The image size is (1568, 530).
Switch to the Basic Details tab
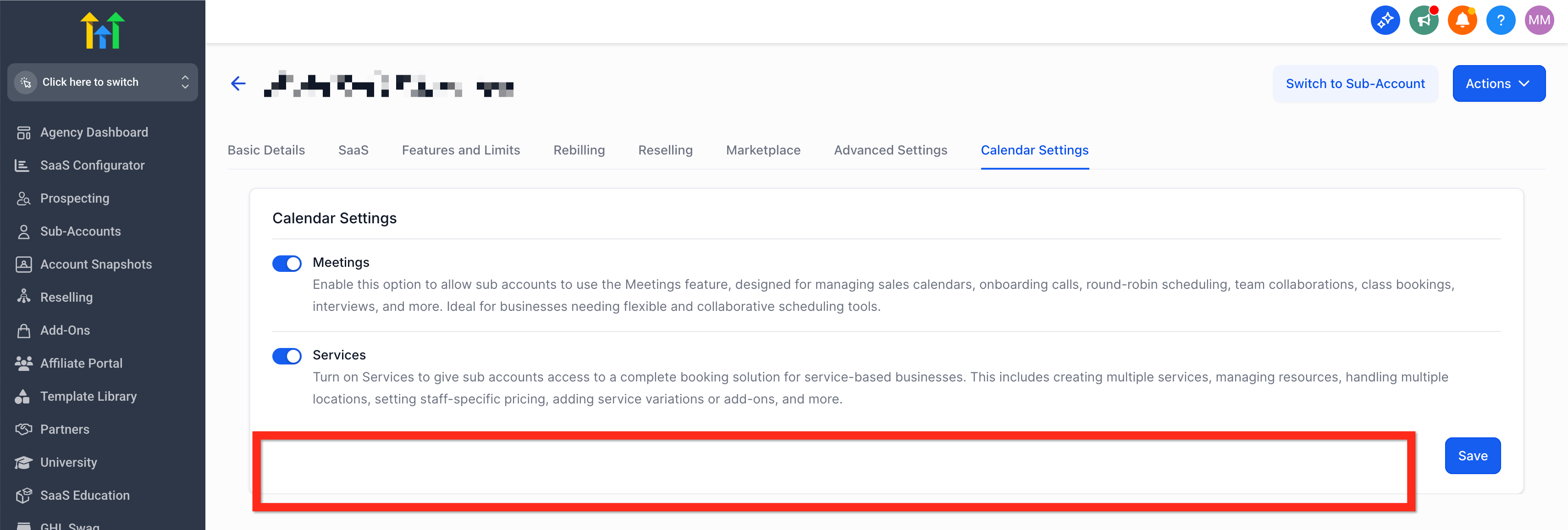[x=266, y=149]
